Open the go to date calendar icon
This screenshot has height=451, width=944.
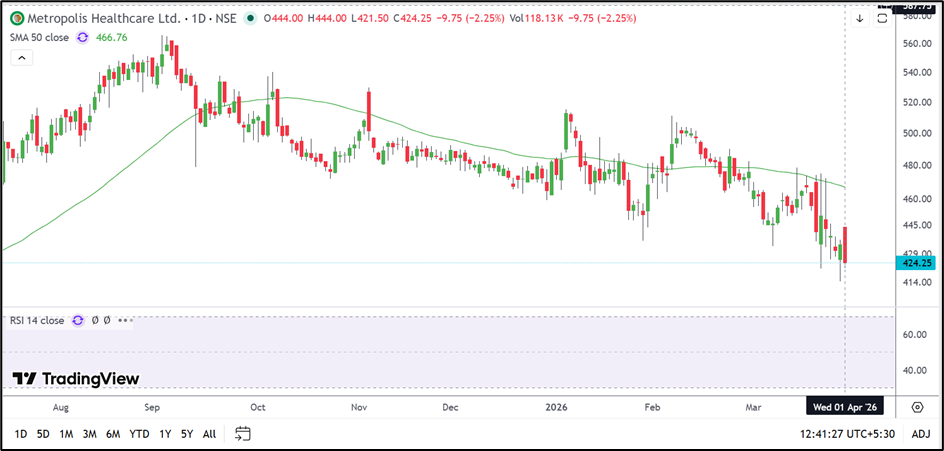[242, 434]
